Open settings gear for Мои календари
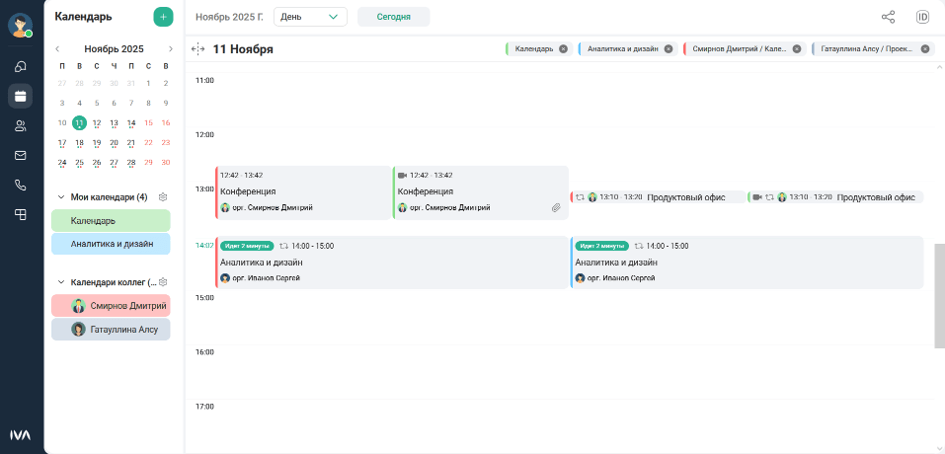Image resolution: width=945 pixels, height=454 pixels. coord(163,197)
